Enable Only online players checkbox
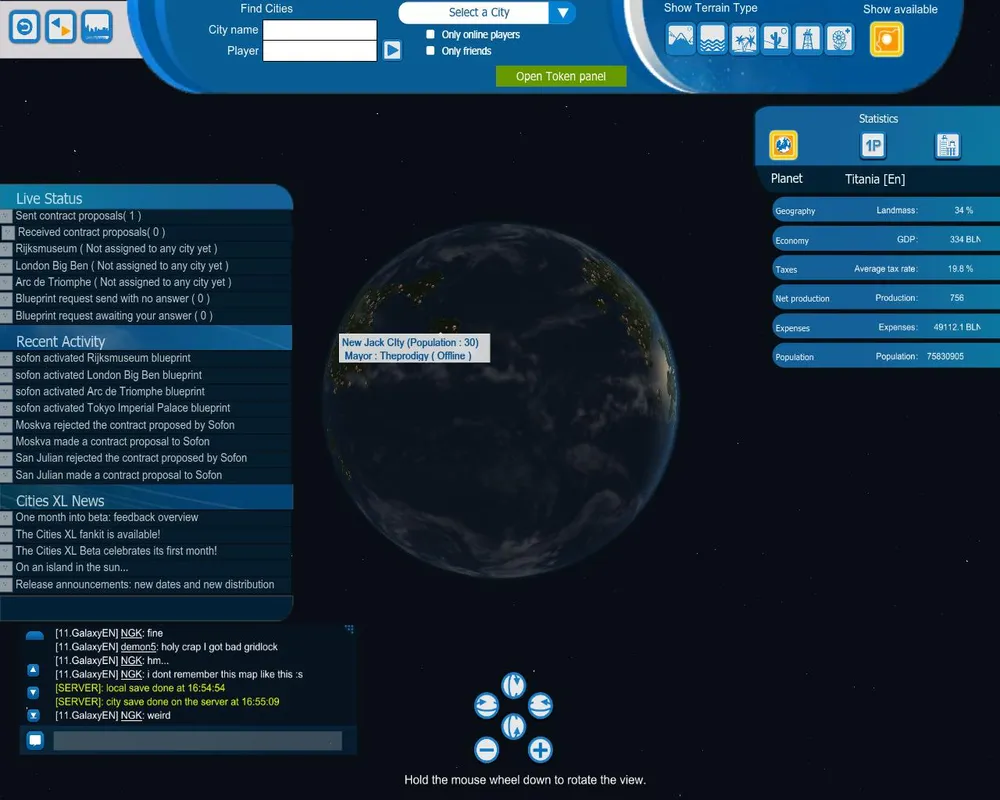 coord(430,35)
